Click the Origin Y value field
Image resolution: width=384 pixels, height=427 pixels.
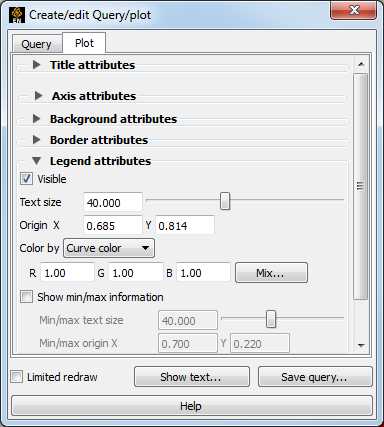185,225
